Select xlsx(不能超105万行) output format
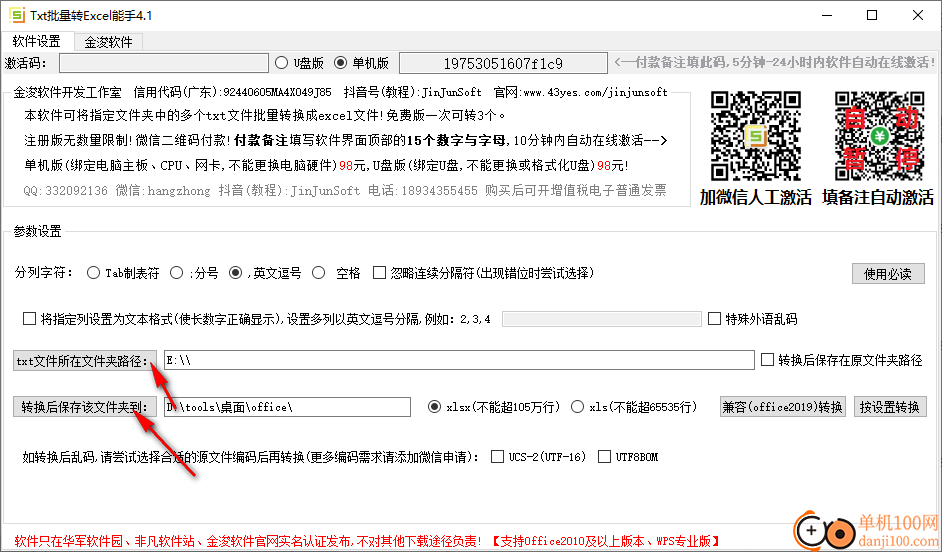 [x=493, y=407]
